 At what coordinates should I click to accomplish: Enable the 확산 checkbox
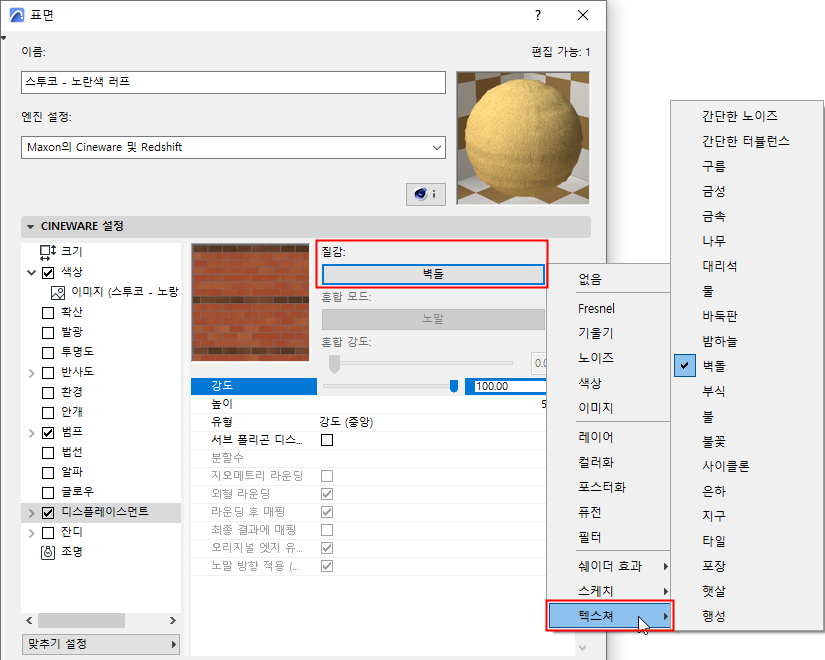pos(48,313)
